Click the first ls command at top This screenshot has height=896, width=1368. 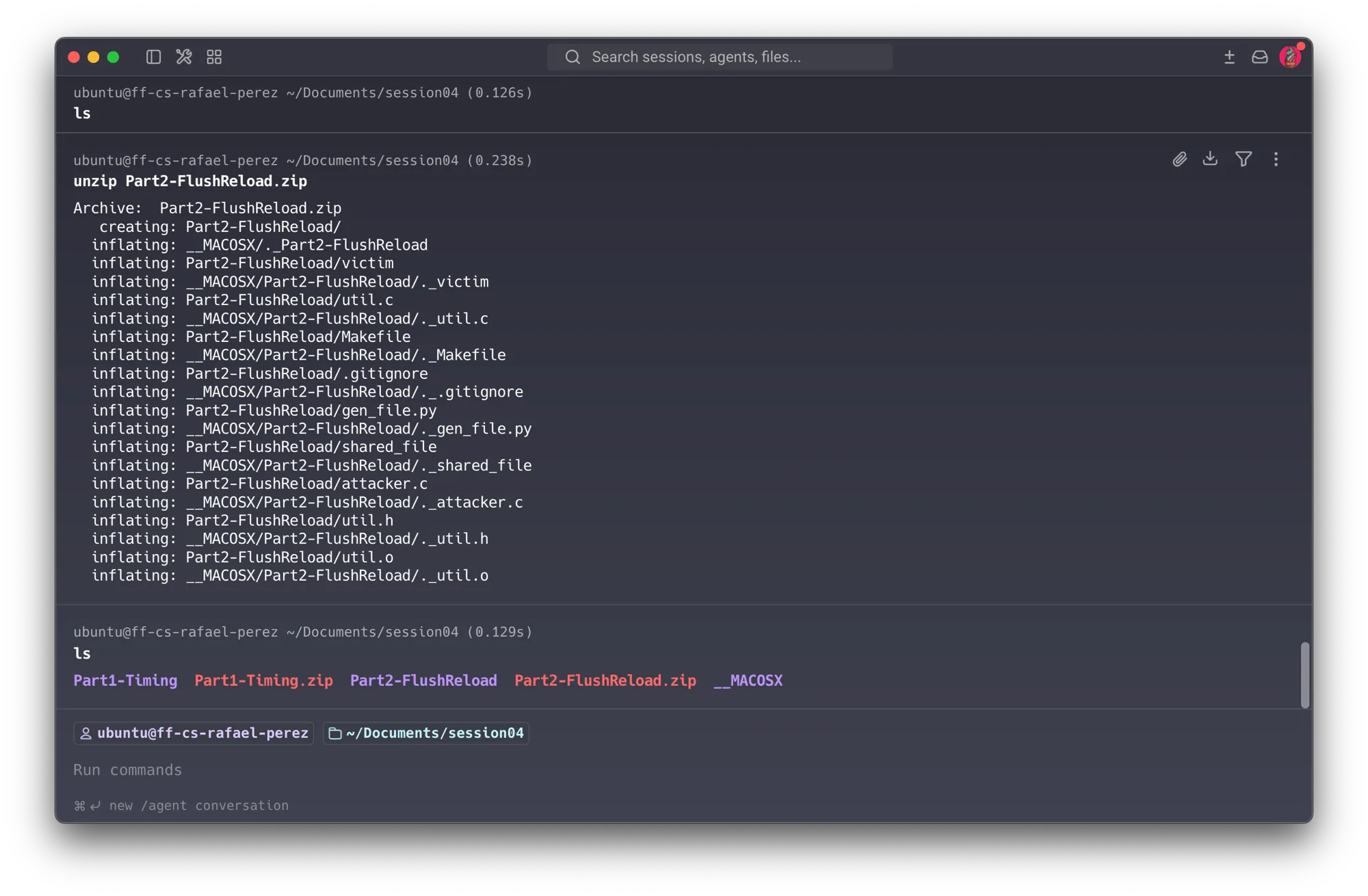[x=82, y=114]
